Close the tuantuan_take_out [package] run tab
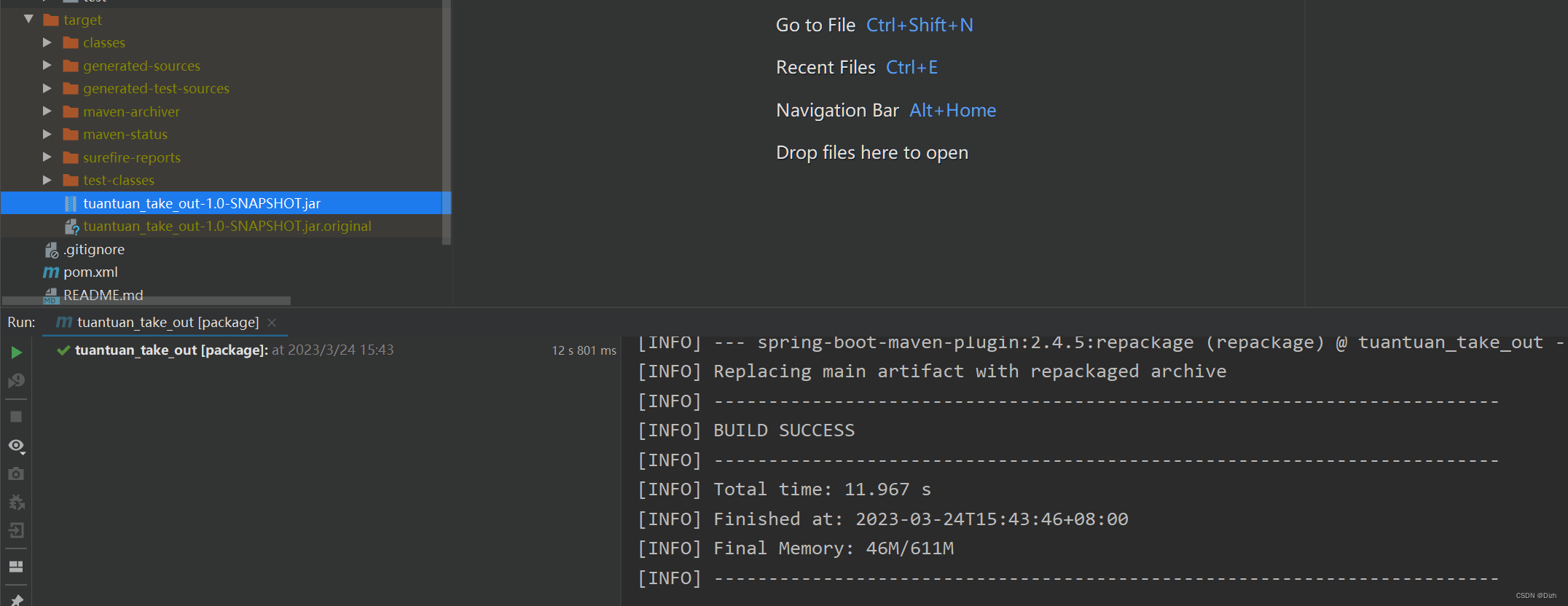Image resolution: width=1568 pixels, height=606 pixels. point(272,323)
